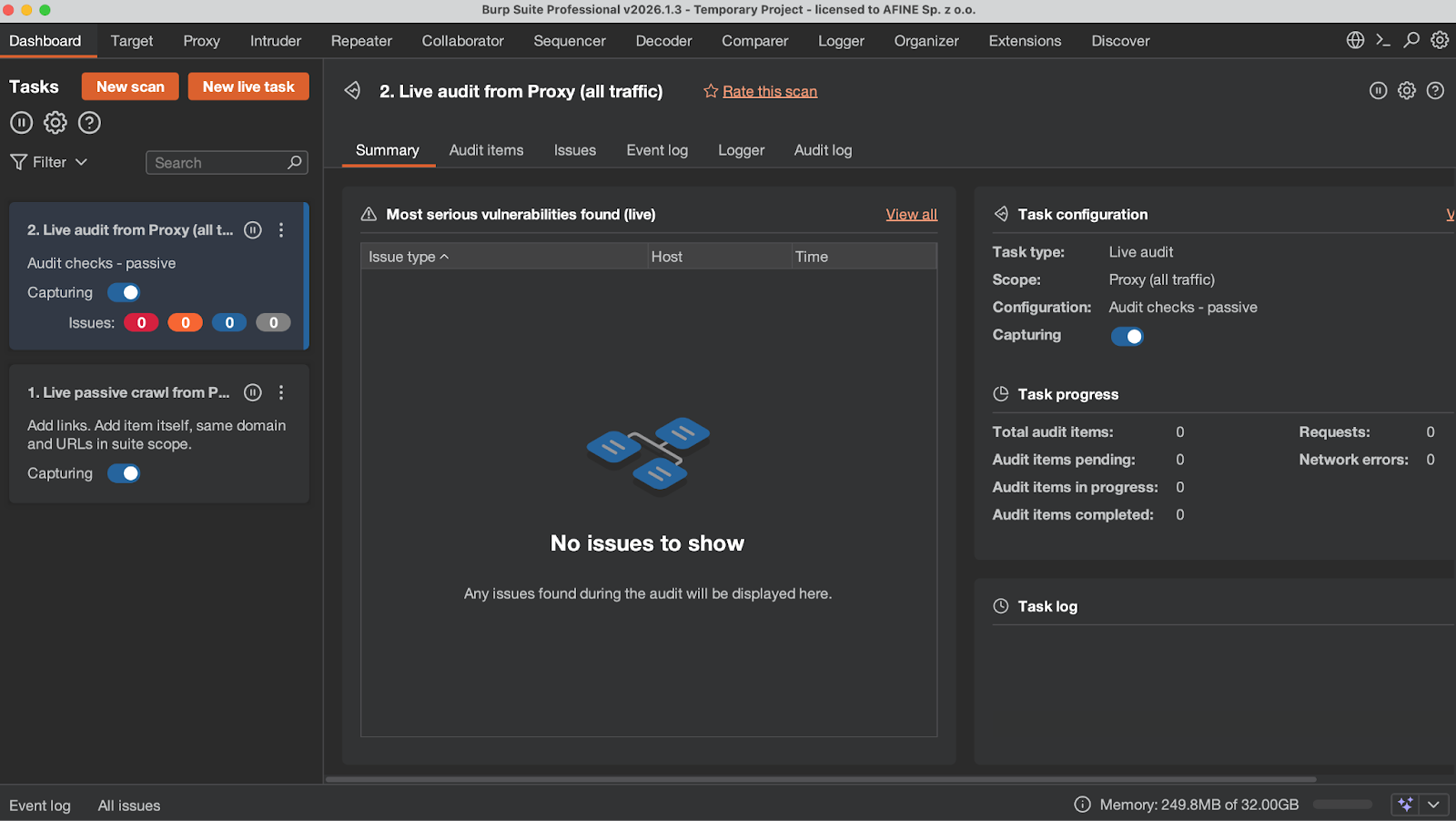Click the back arrow beside scan title

pyautogui.click(x=353, y=90)
